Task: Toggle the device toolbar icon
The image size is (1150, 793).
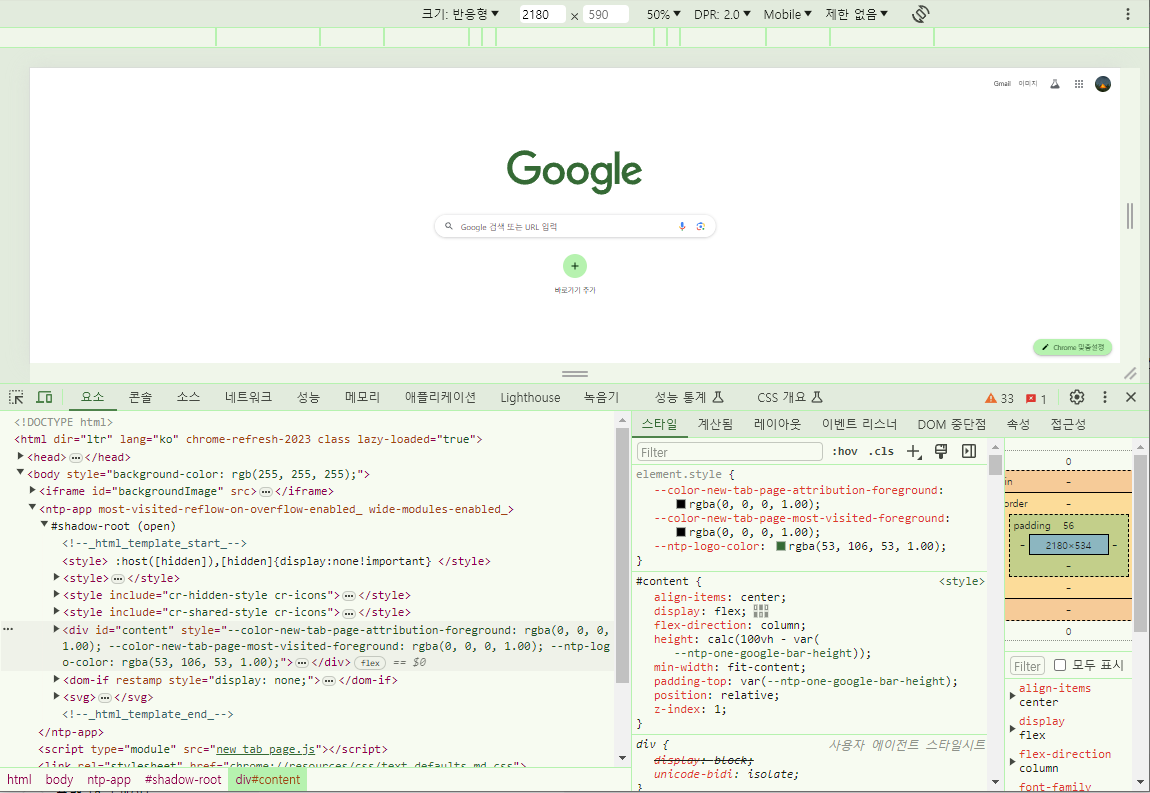Action: [45, 397]
